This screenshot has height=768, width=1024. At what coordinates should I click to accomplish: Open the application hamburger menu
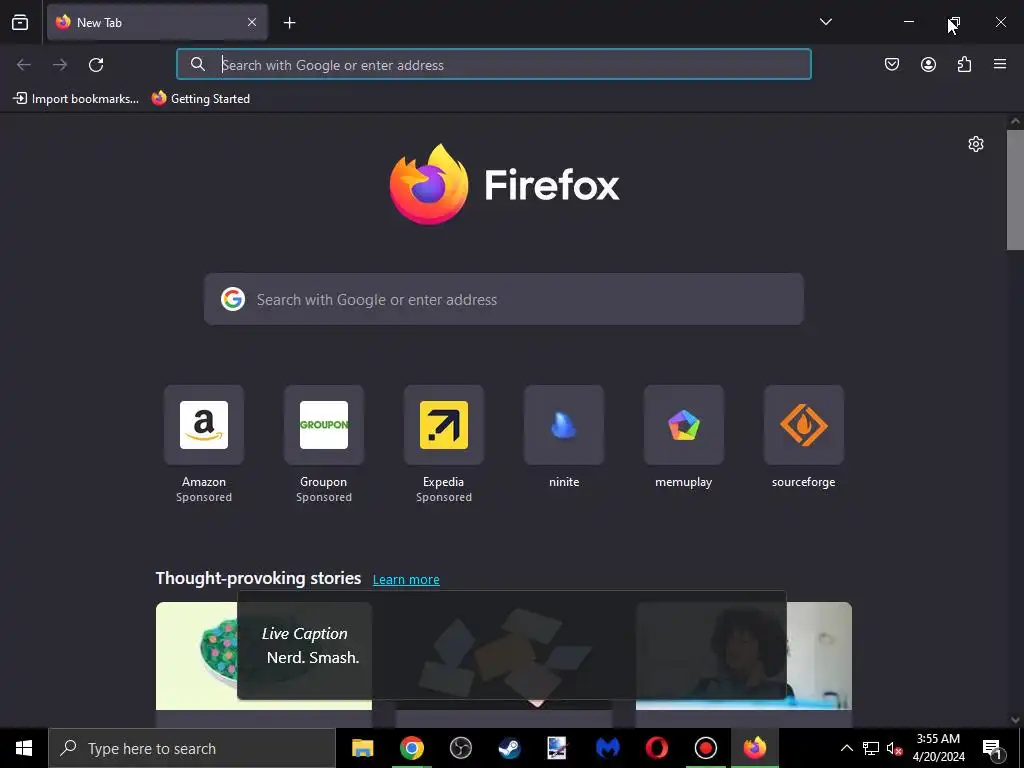(x=1000, y=64)
